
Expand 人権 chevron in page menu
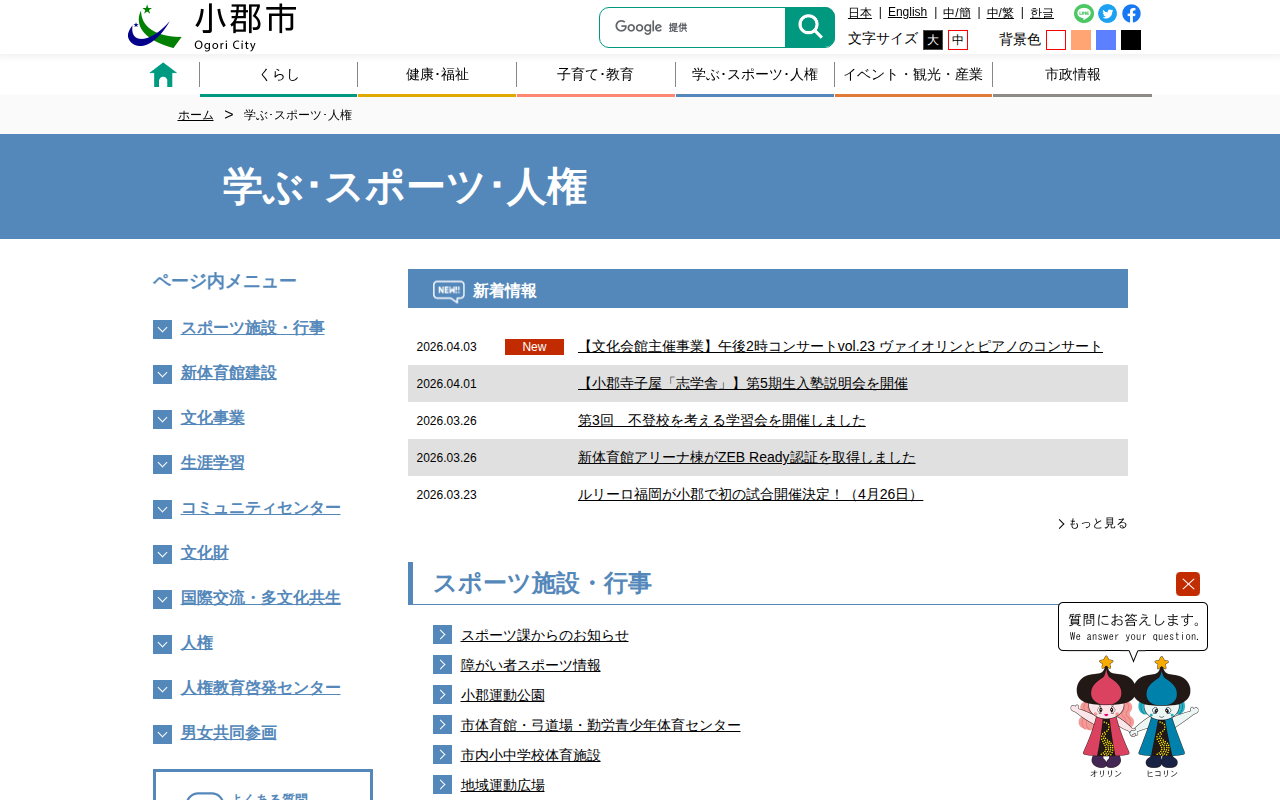[x=163, y=644]
